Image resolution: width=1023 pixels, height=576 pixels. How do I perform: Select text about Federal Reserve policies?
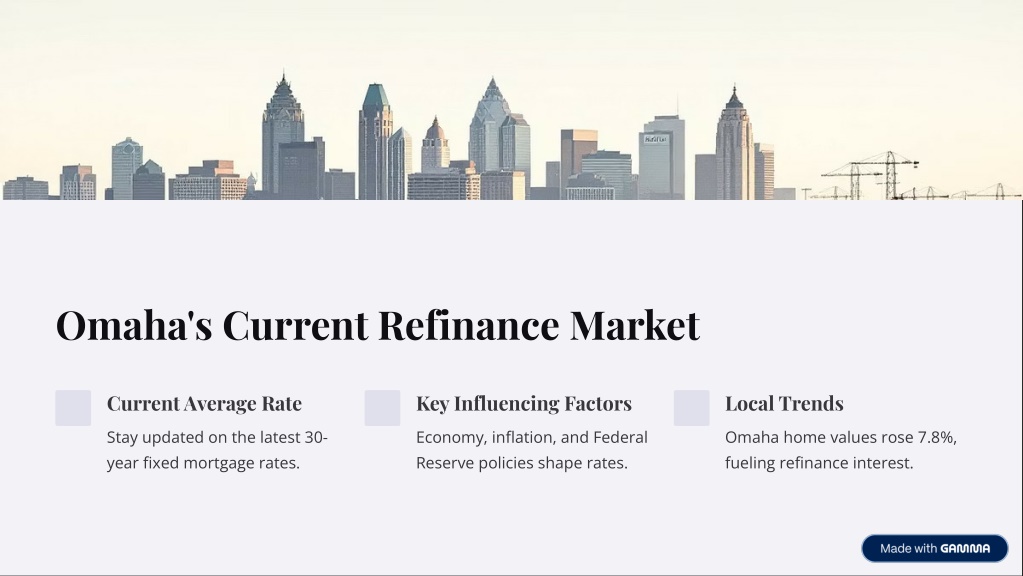point(532,450)
